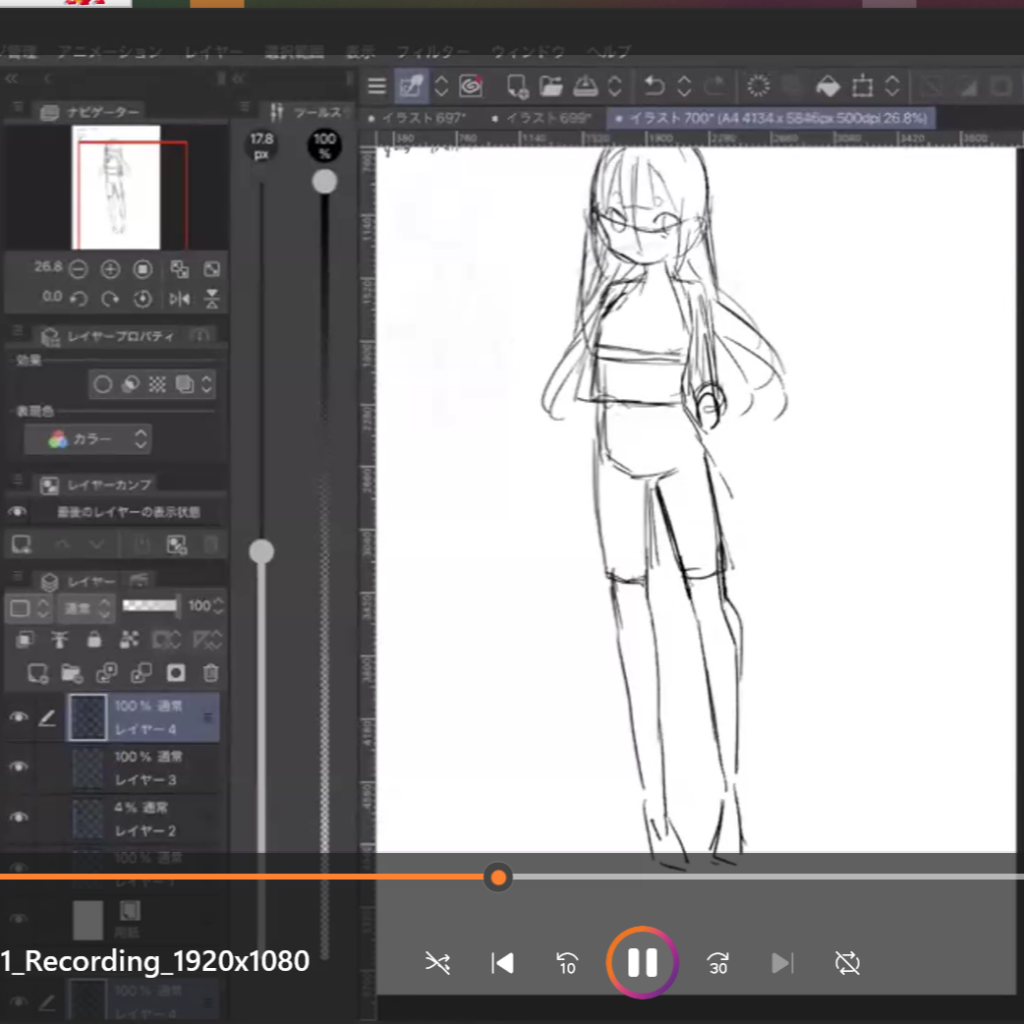Skip back 10 seconds in the video
Image resolution: width=1024 pixels, height=1024 pixels.
(x=567, y=963)
